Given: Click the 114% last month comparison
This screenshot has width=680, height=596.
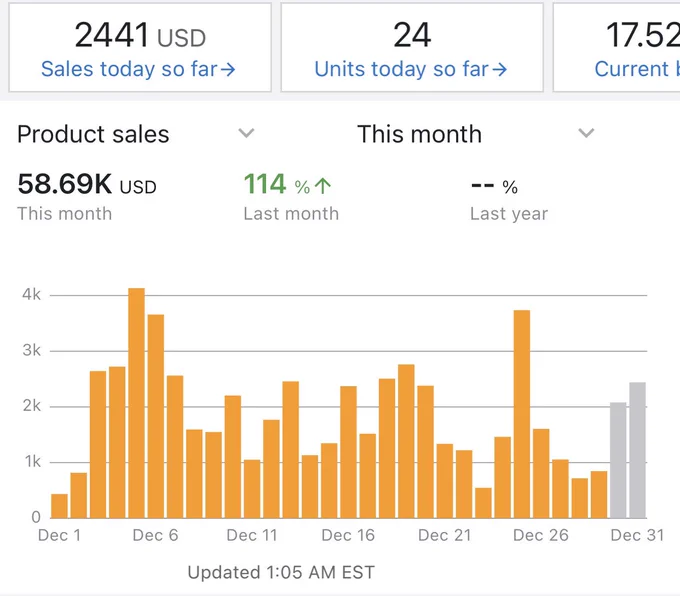Looking at the screenshot, I should (x=287, y=184).
